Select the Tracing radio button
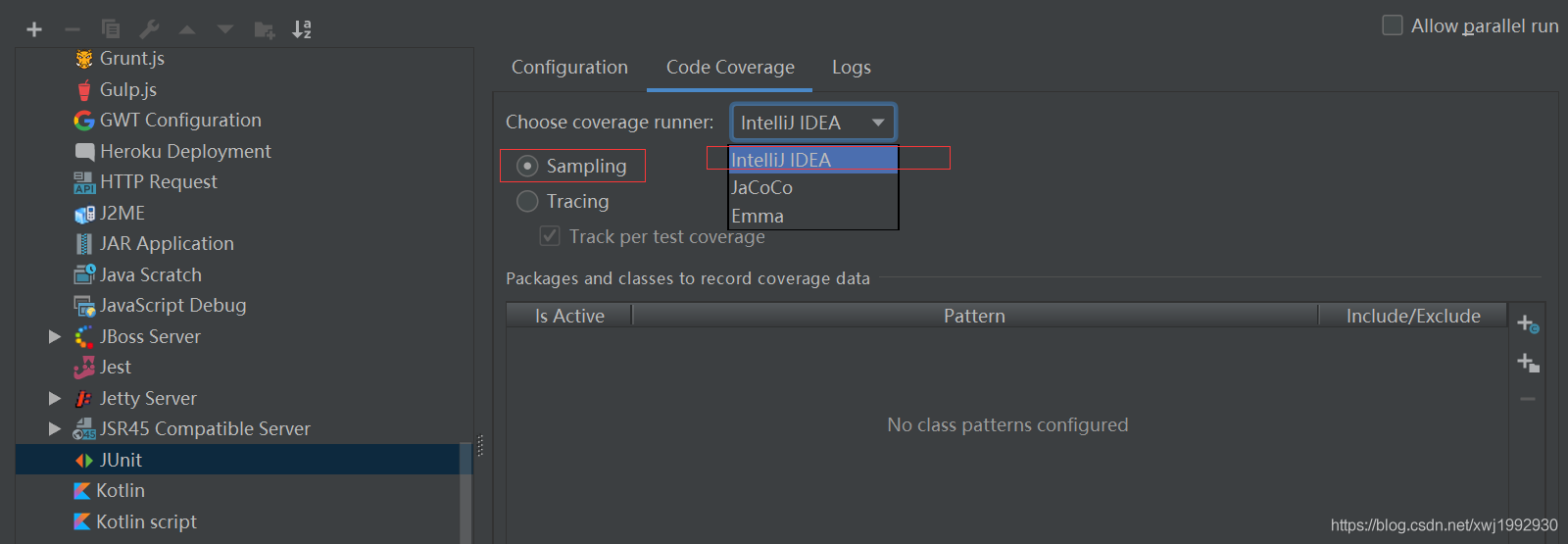The width and height of the screenshot is (1568, 544). [x=527, y=202]
